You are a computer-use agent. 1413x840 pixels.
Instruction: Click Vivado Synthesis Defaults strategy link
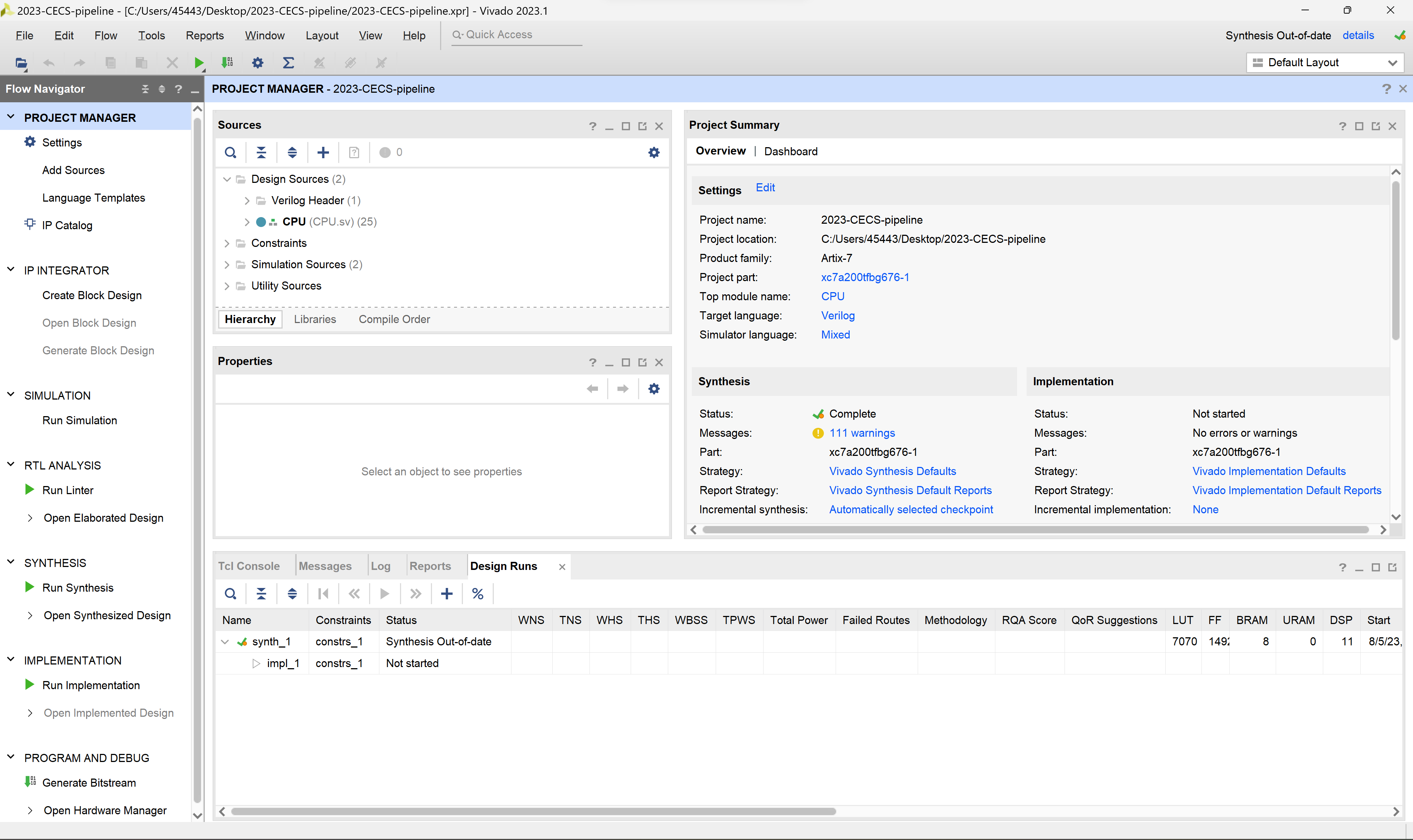892,471
